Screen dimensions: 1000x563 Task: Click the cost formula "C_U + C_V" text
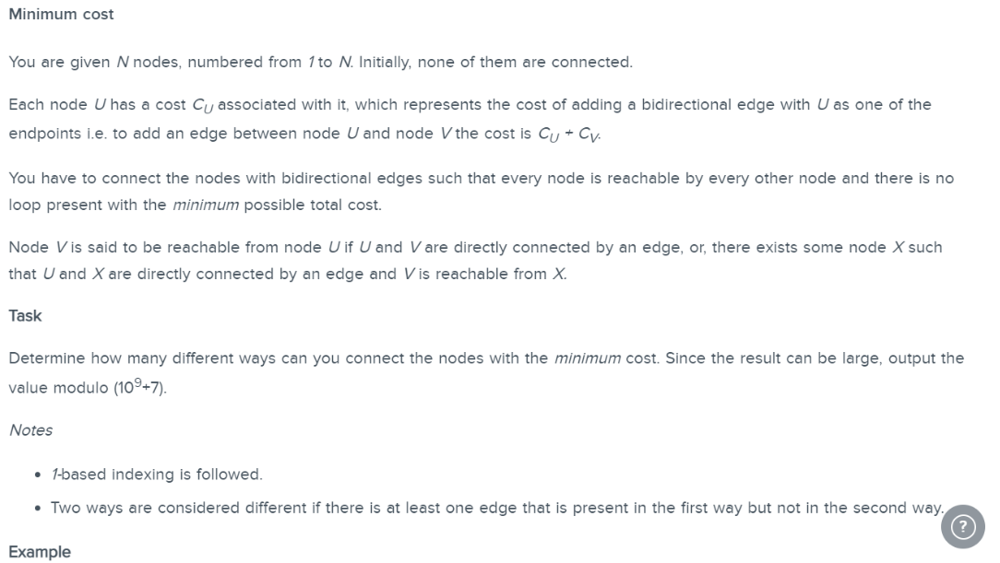(x=569, y=135)
